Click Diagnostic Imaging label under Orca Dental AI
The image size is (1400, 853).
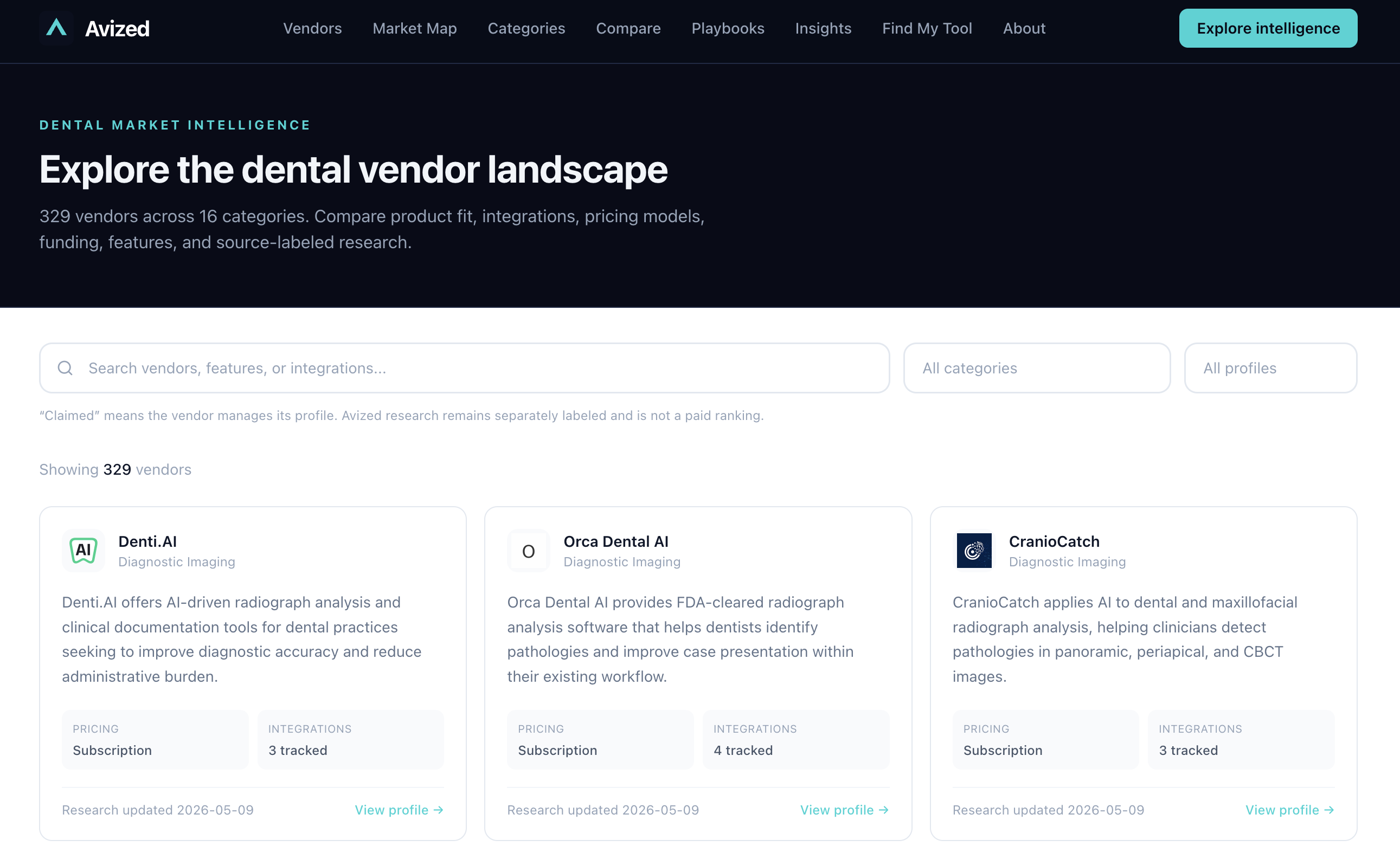(622, 561)
